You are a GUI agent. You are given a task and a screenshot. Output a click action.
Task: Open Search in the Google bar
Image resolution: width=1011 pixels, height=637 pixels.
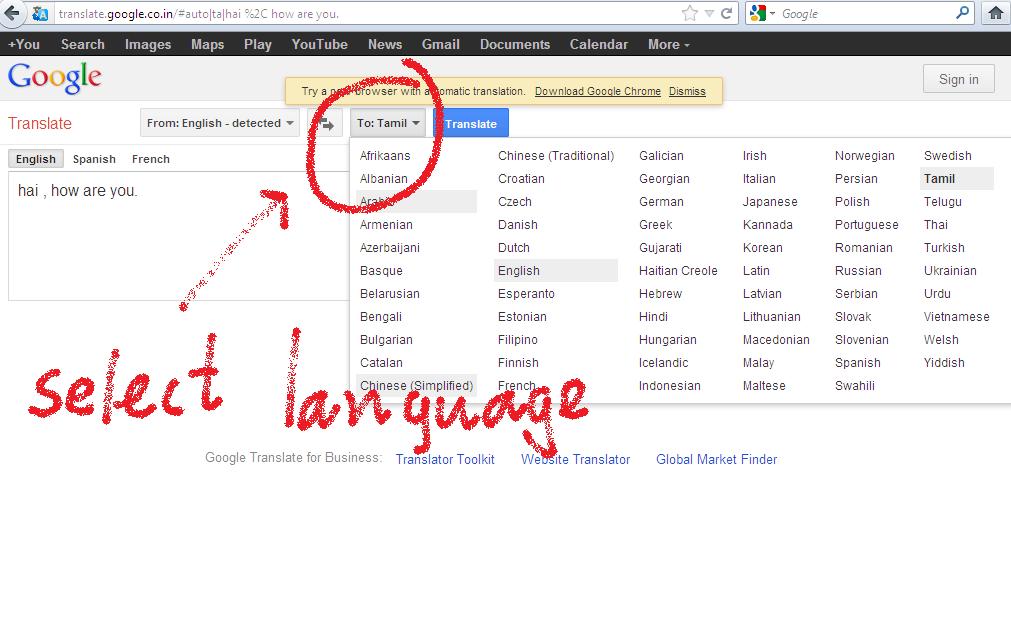pyautogui.click(x=83, y=44)
